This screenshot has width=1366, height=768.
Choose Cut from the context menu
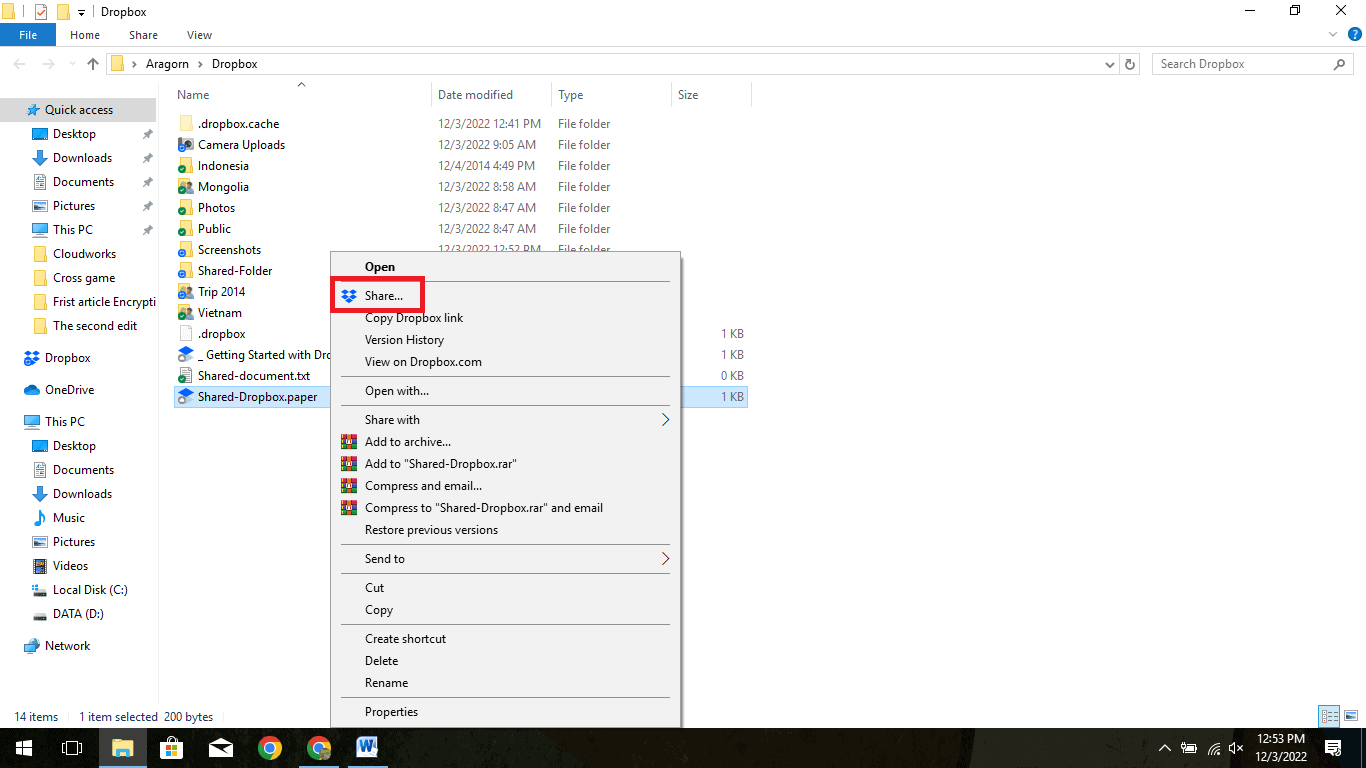pyautogui.click(x=374, y=588)
